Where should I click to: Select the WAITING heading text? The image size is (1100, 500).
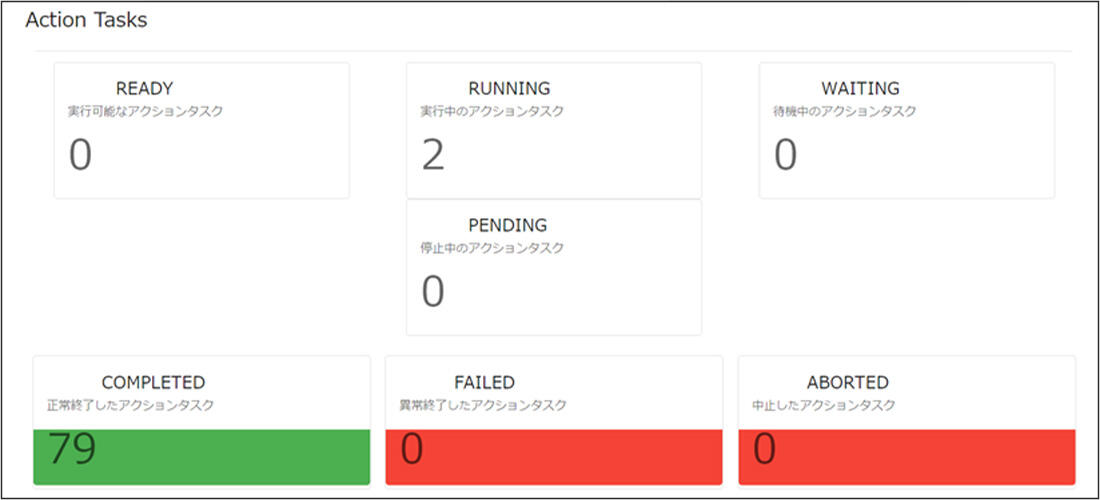(860, 88)
